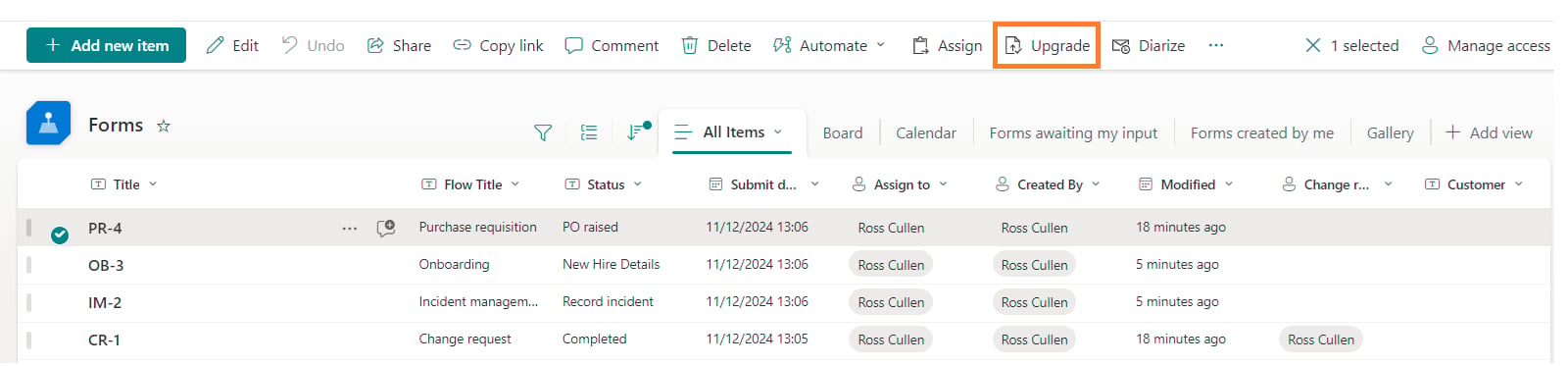Switch to the Calendar view
1568x366 pixels.
point(926,133)
